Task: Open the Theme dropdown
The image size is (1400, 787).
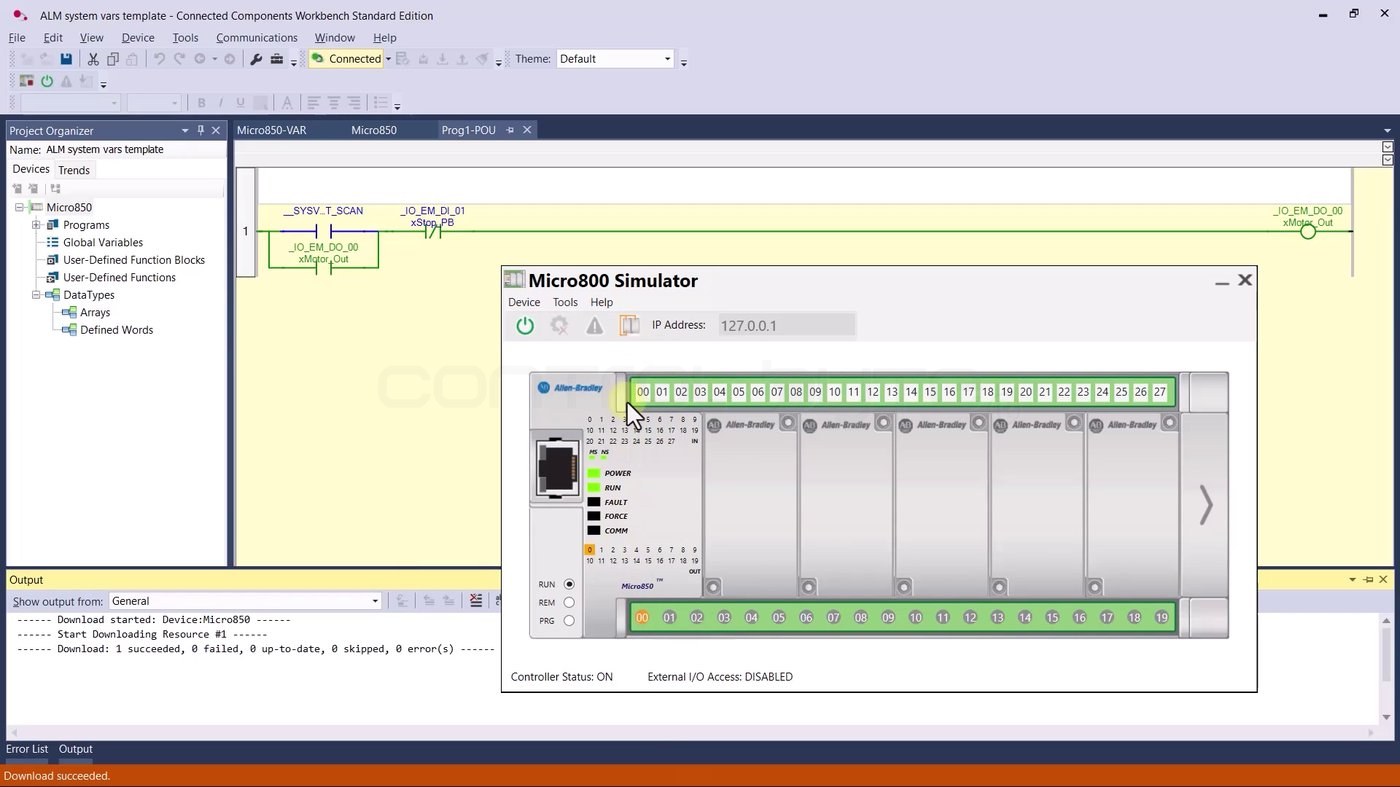Action: 667,59
